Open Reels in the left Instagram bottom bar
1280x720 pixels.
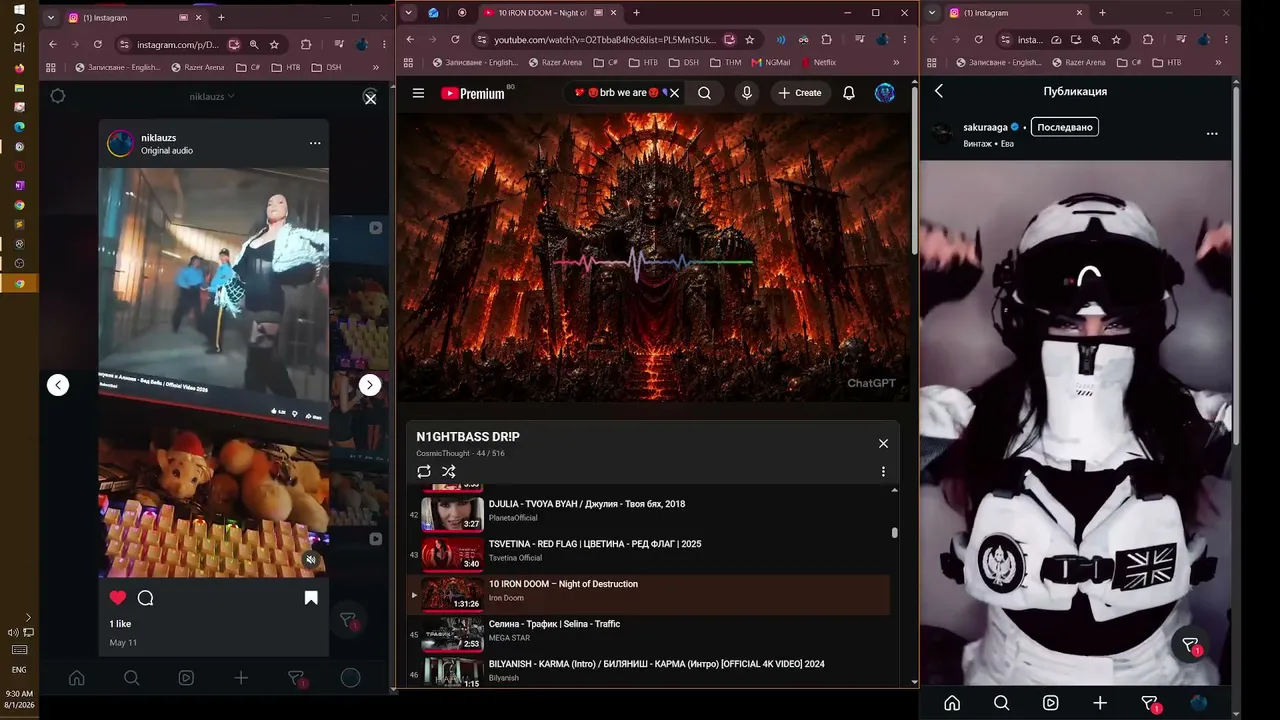coord(186,677)
